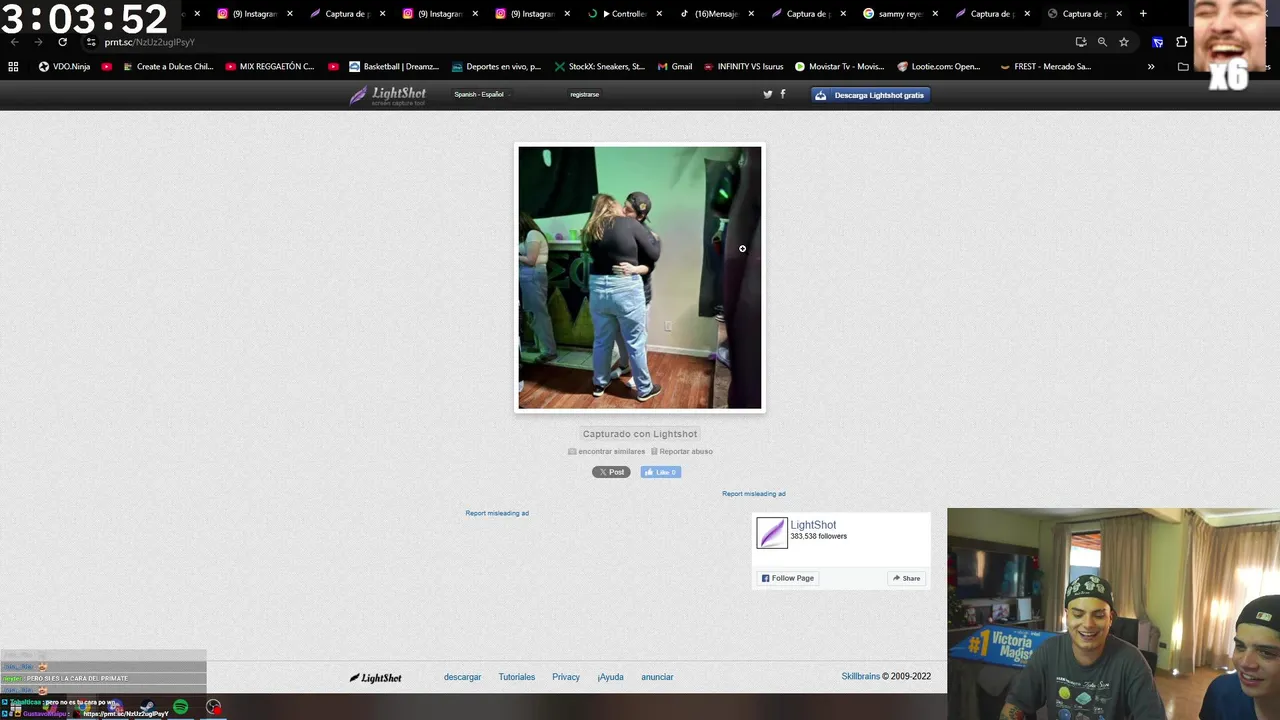Viewport: 1280px width, 720px height.
Task: Close the Controller tab
Action: pos(658,14)
